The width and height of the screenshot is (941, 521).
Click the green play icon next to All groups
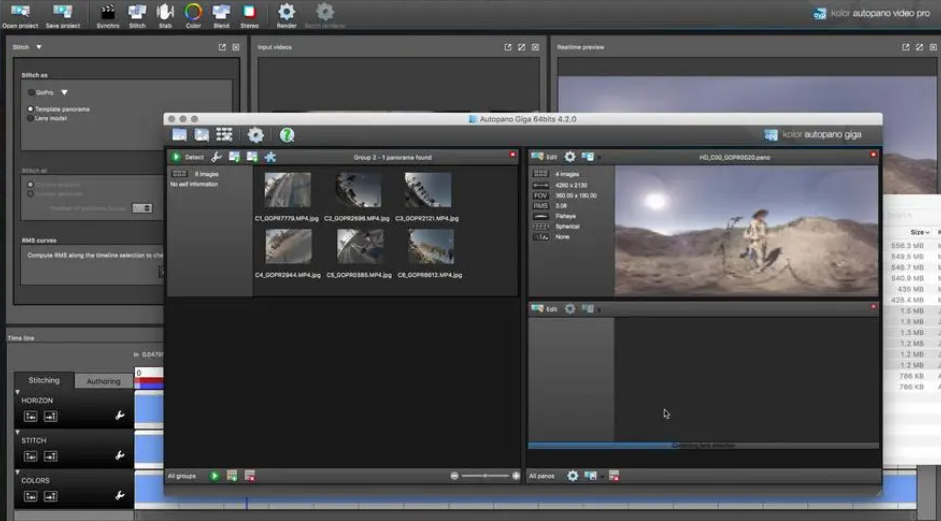coord(214,476)
